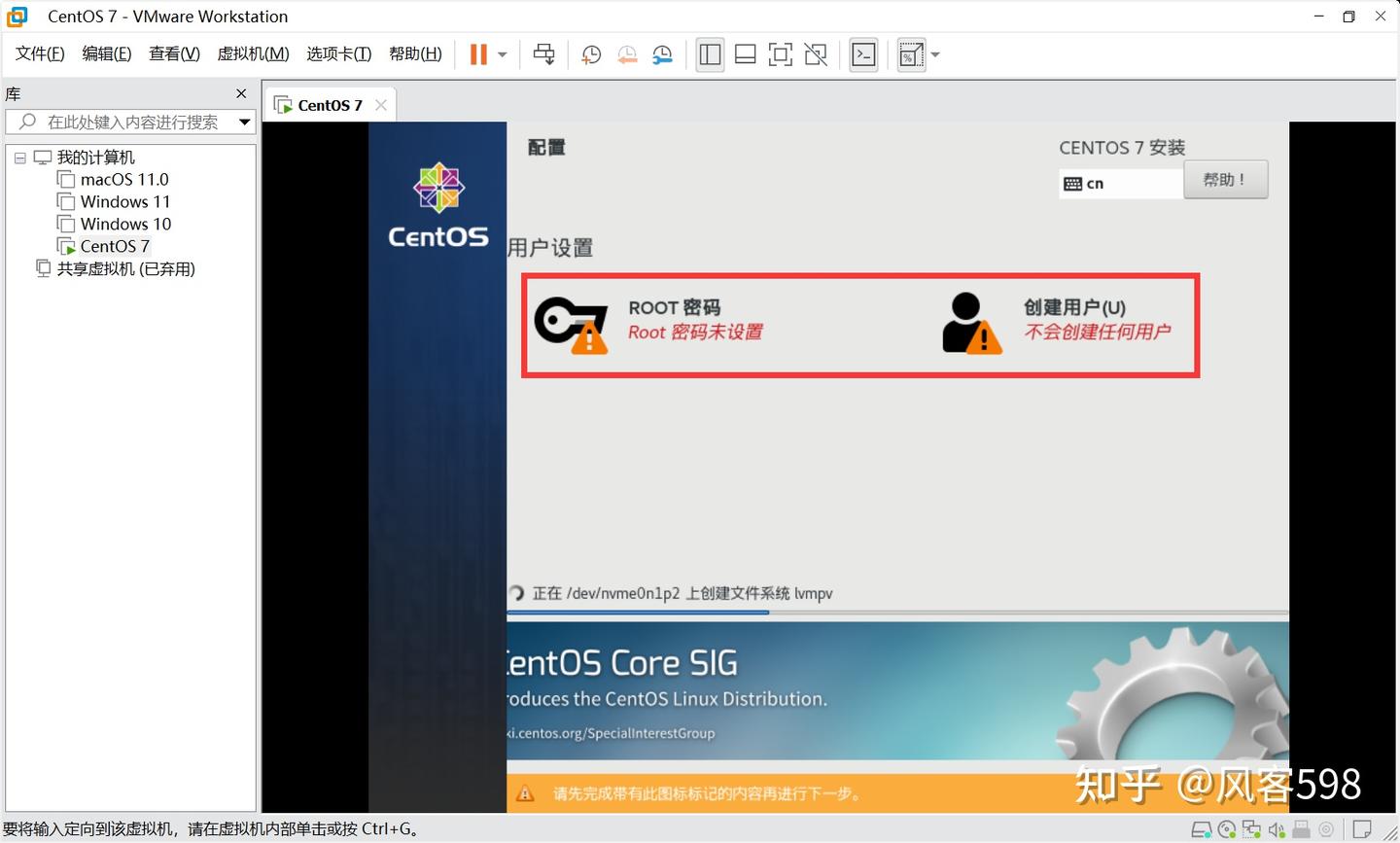Click the stretch guest display icon
The image size is (1400, 843).
pos(911,54)
